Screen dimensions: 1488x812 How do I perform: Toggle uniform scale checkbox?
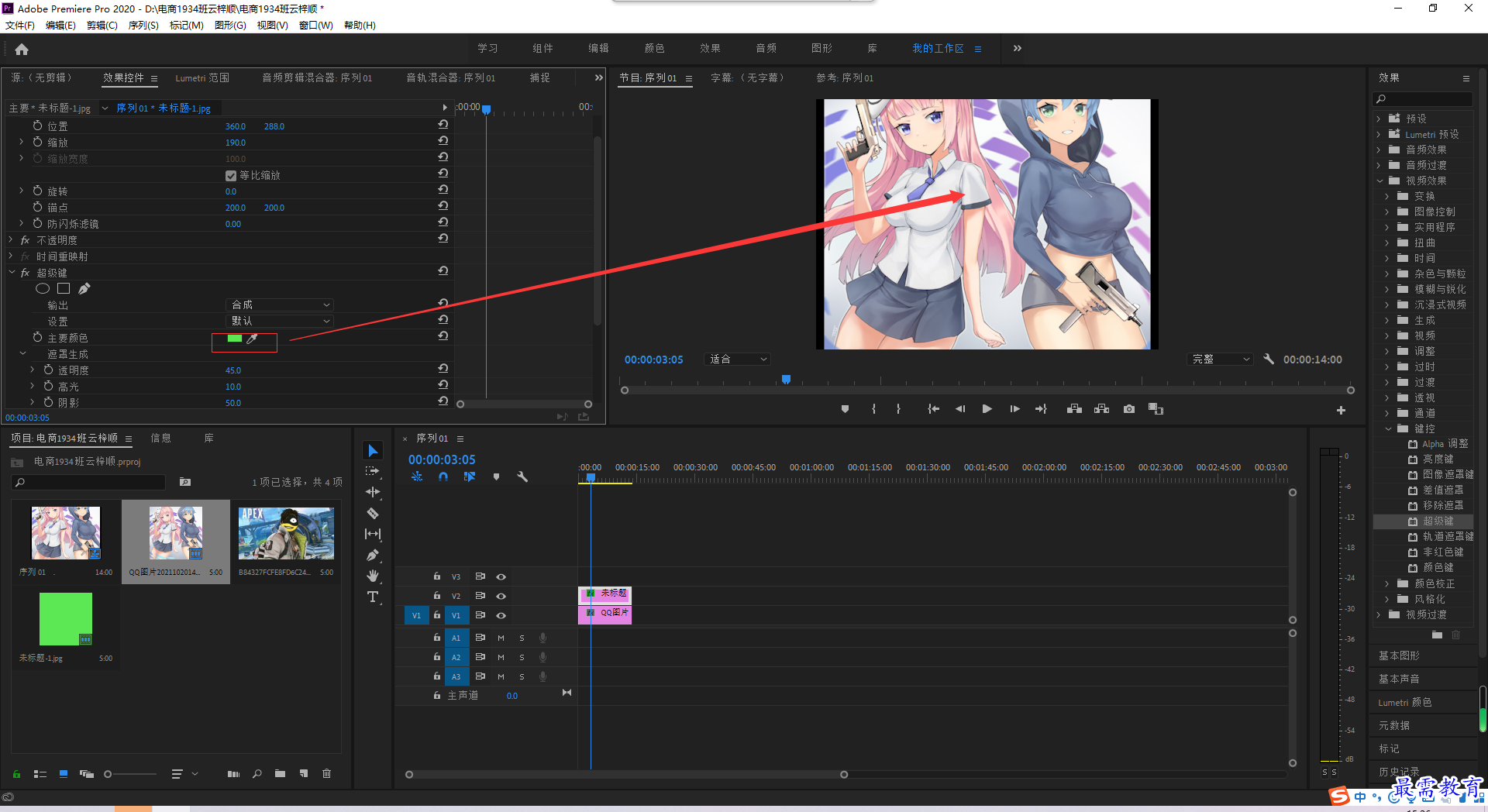[231, 176]
